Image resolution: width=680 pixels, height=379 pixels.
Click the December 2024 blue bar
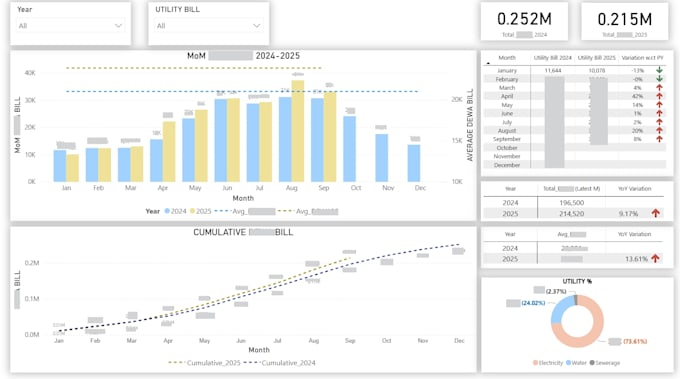(414, 163)
